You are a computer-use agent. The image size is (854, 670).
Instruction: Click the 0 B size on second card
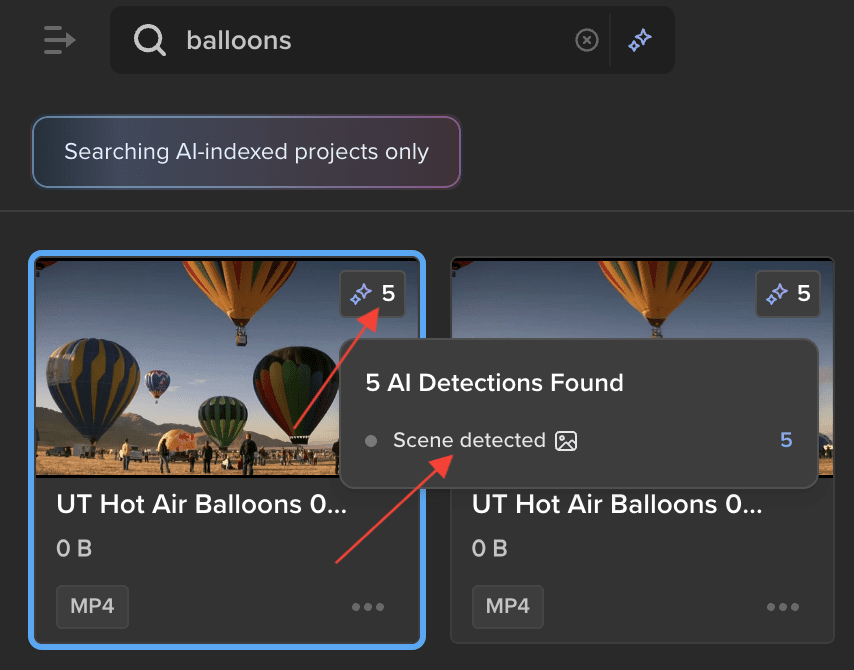pyautogui.click(x=490, y=549)
